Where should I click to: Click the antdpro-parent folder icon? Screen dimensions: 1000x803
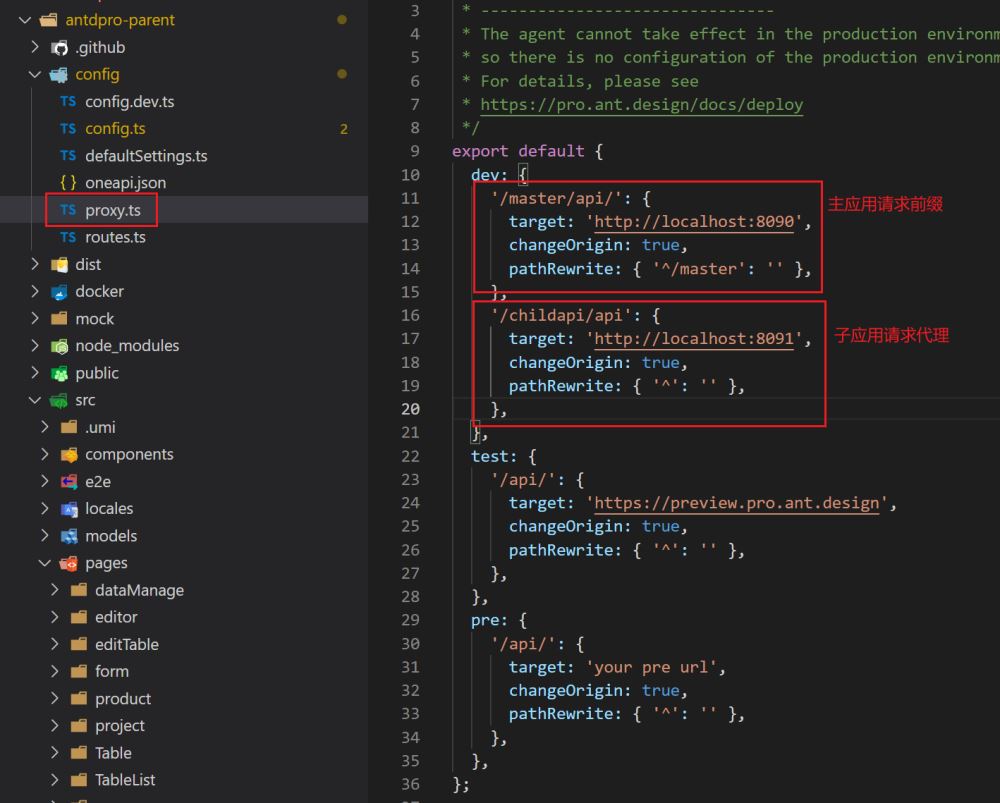(x=48, y=20)
